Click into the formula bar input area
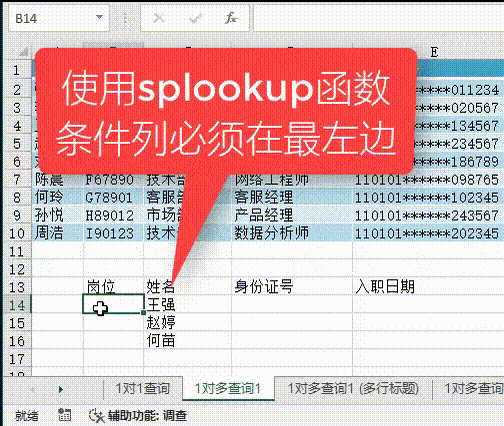 click(379, 18)
